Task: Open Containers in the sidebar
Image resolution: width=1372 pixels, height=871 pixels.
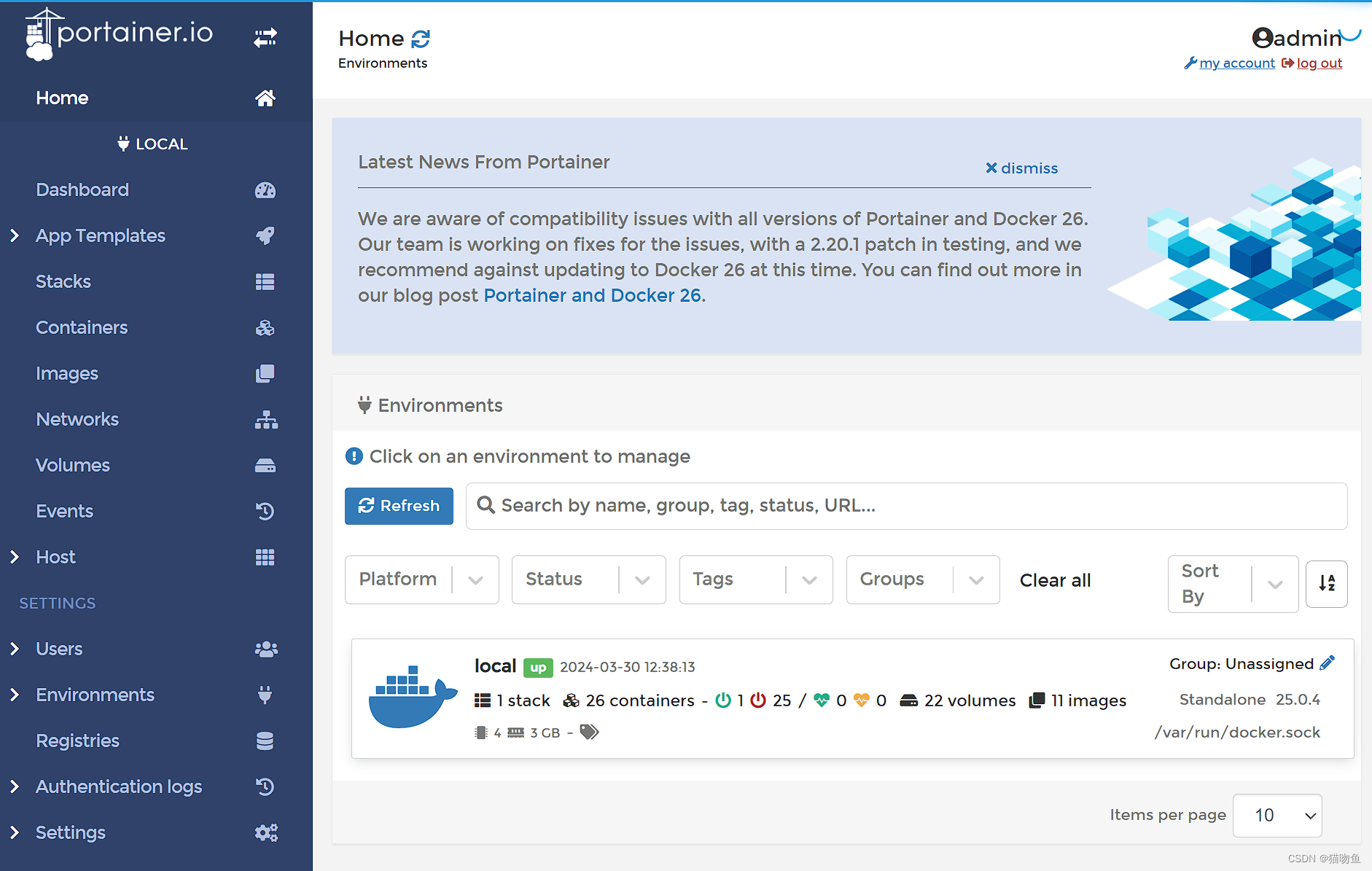Action: (x=82, y=327)
